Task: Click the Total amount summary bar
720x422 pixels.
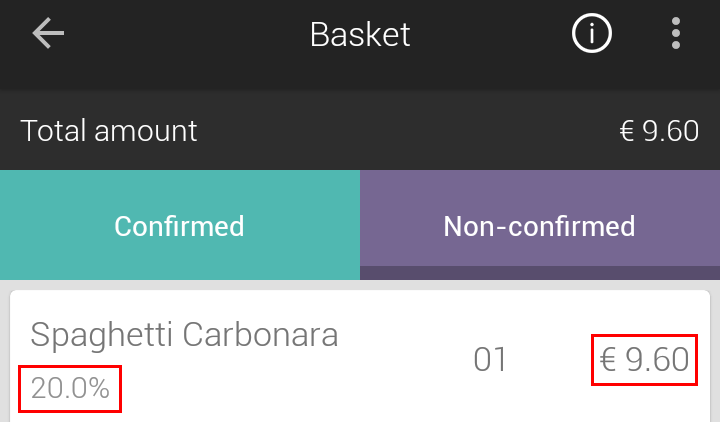Action: point(360,130)
